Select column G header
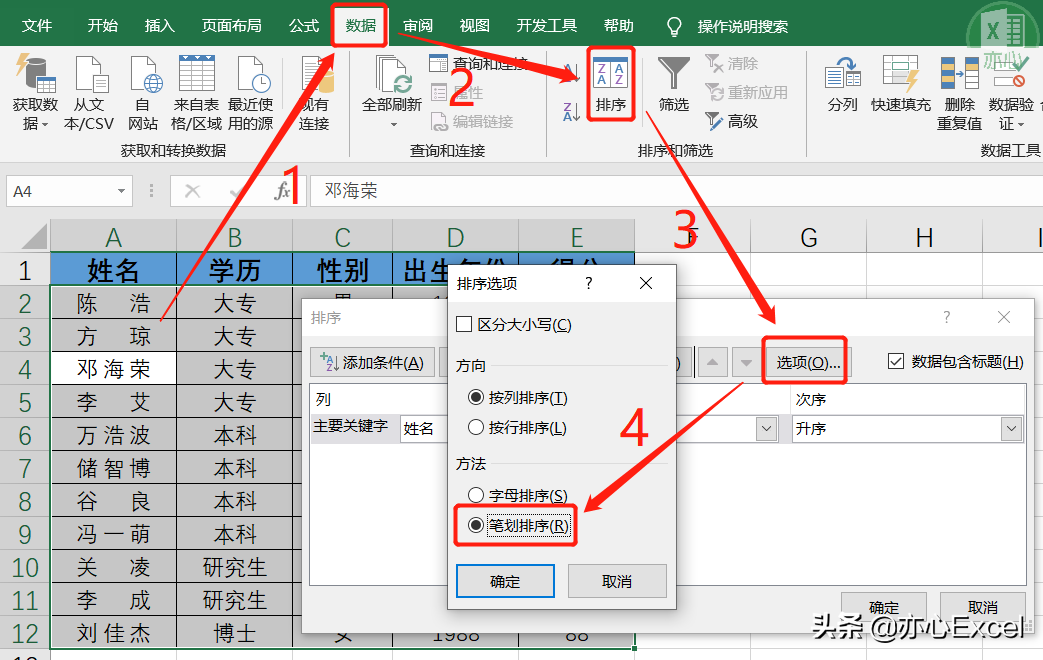This screenshot has width=1043, height=660. click(x=808, y=237)
